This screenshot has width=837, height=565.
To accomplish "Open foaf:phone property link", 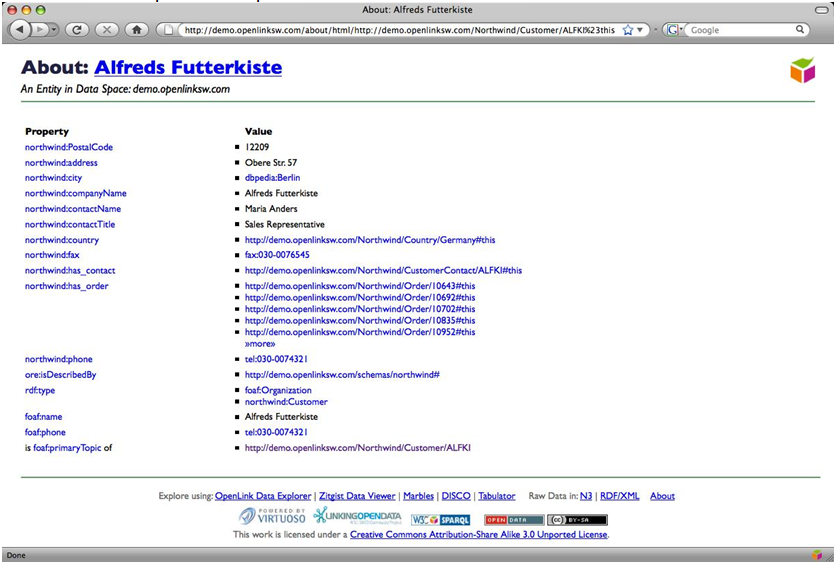I will tap(45, 432).
